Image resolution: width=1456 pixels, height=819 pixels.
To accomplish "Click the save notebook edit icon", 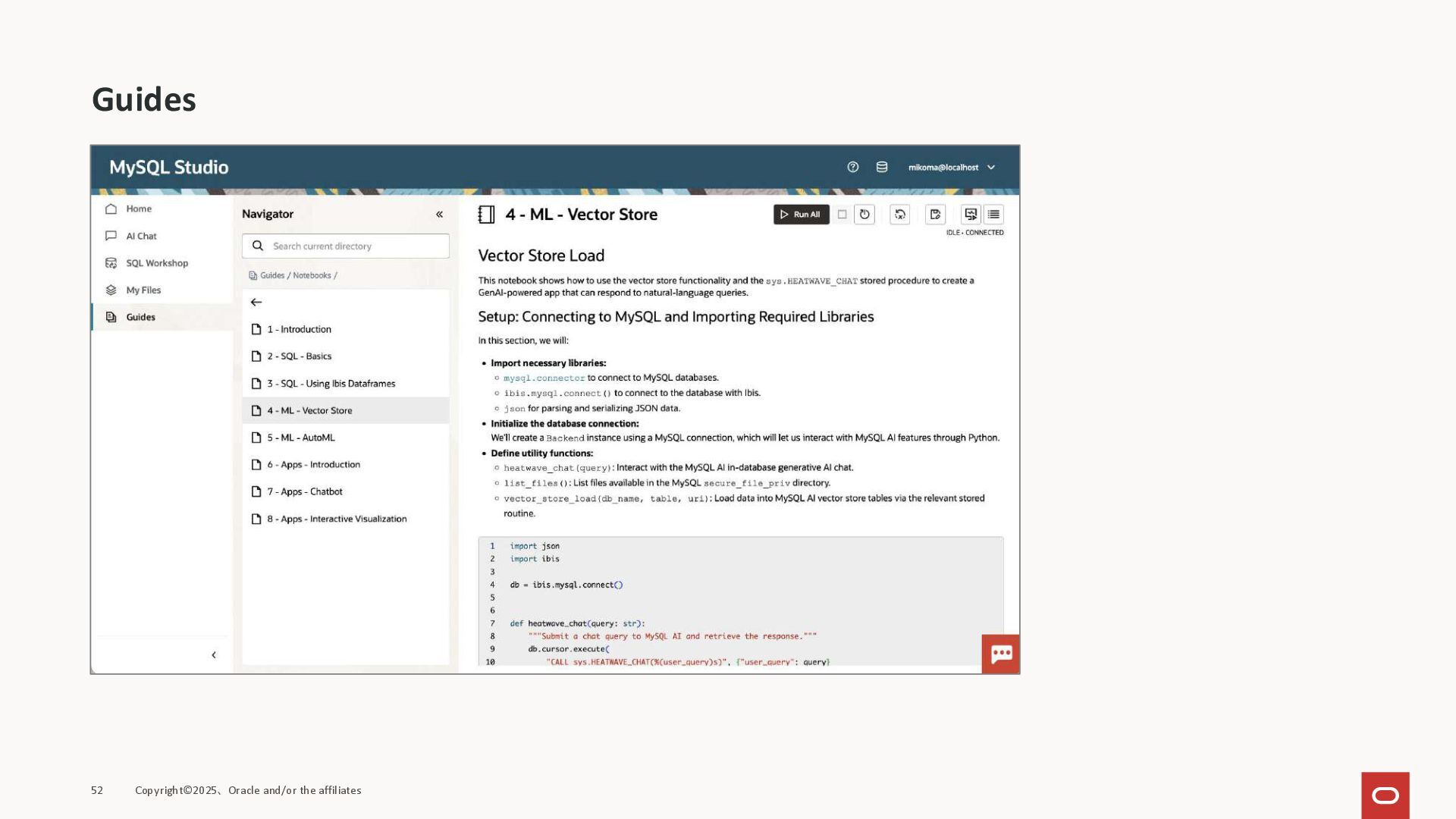I will coord(935,215).
